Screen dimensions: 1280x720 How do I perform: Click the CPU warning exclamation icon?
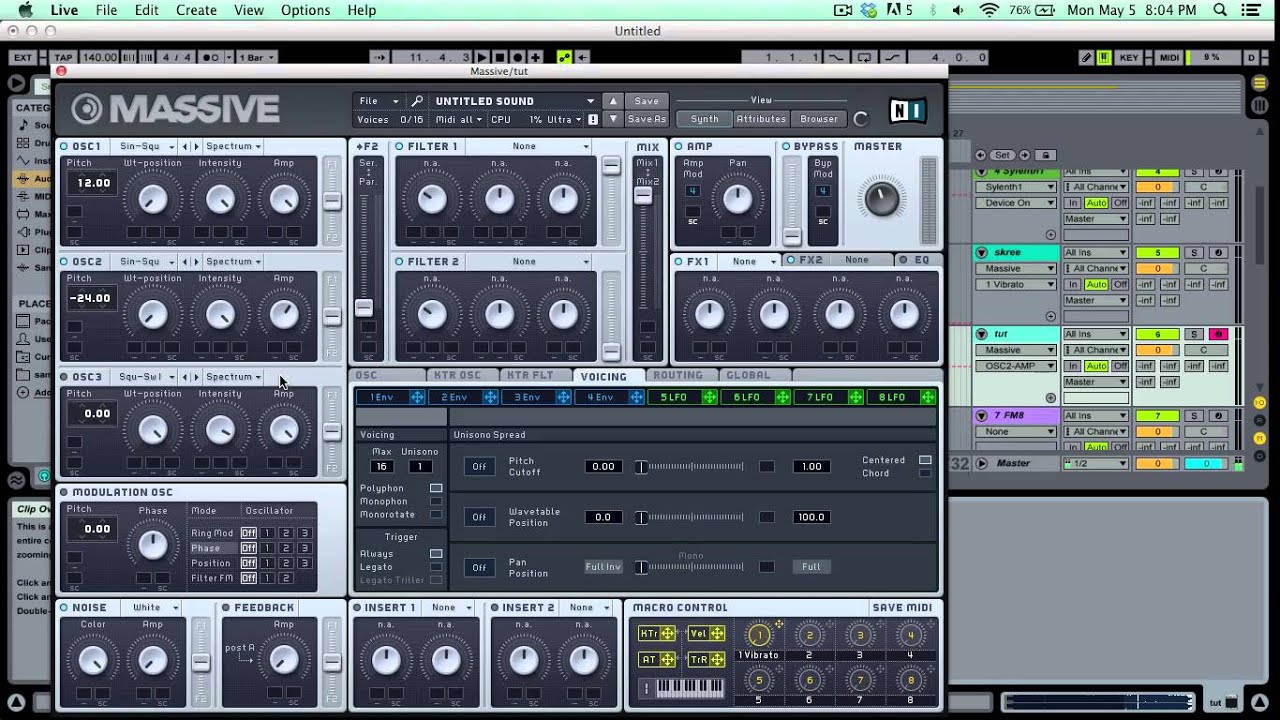[593, 119]
